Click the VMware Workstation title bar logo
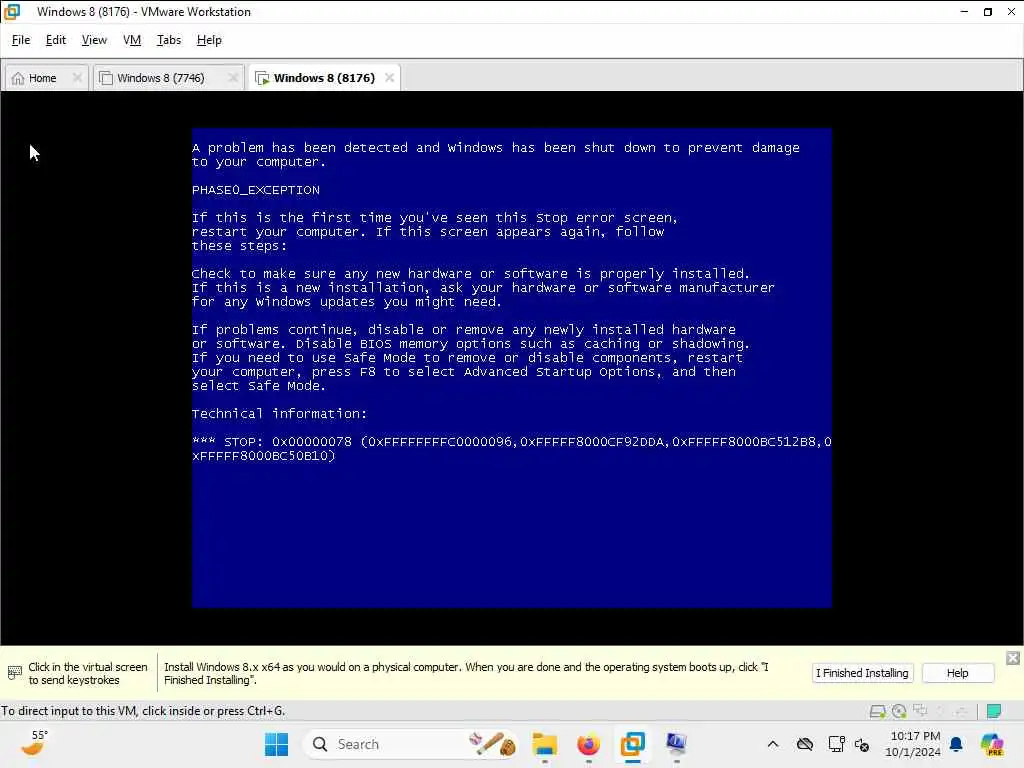The height and width of the screenshot is (768, 1024). point(12,12)
